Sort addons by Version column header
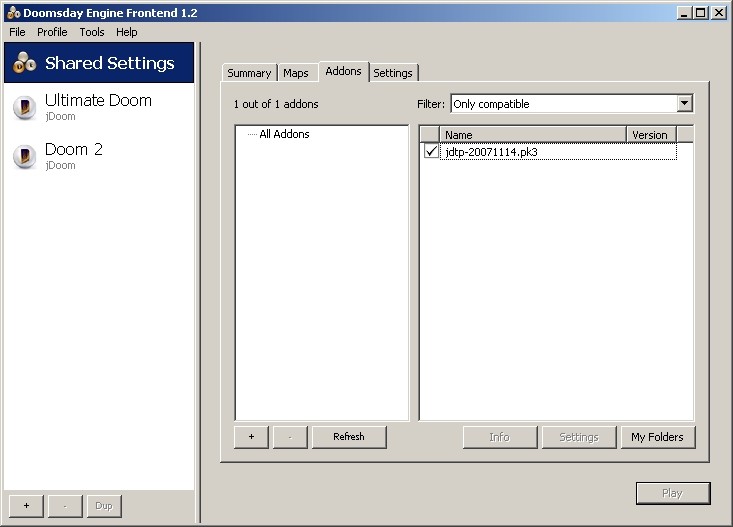The image size is (733, 527). tap(650, 135)
